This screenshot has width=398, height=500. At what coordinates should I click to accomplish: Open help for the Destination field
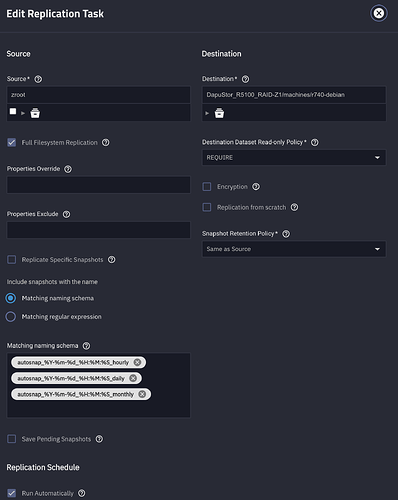pyautogui.click(x=245, y=79)
